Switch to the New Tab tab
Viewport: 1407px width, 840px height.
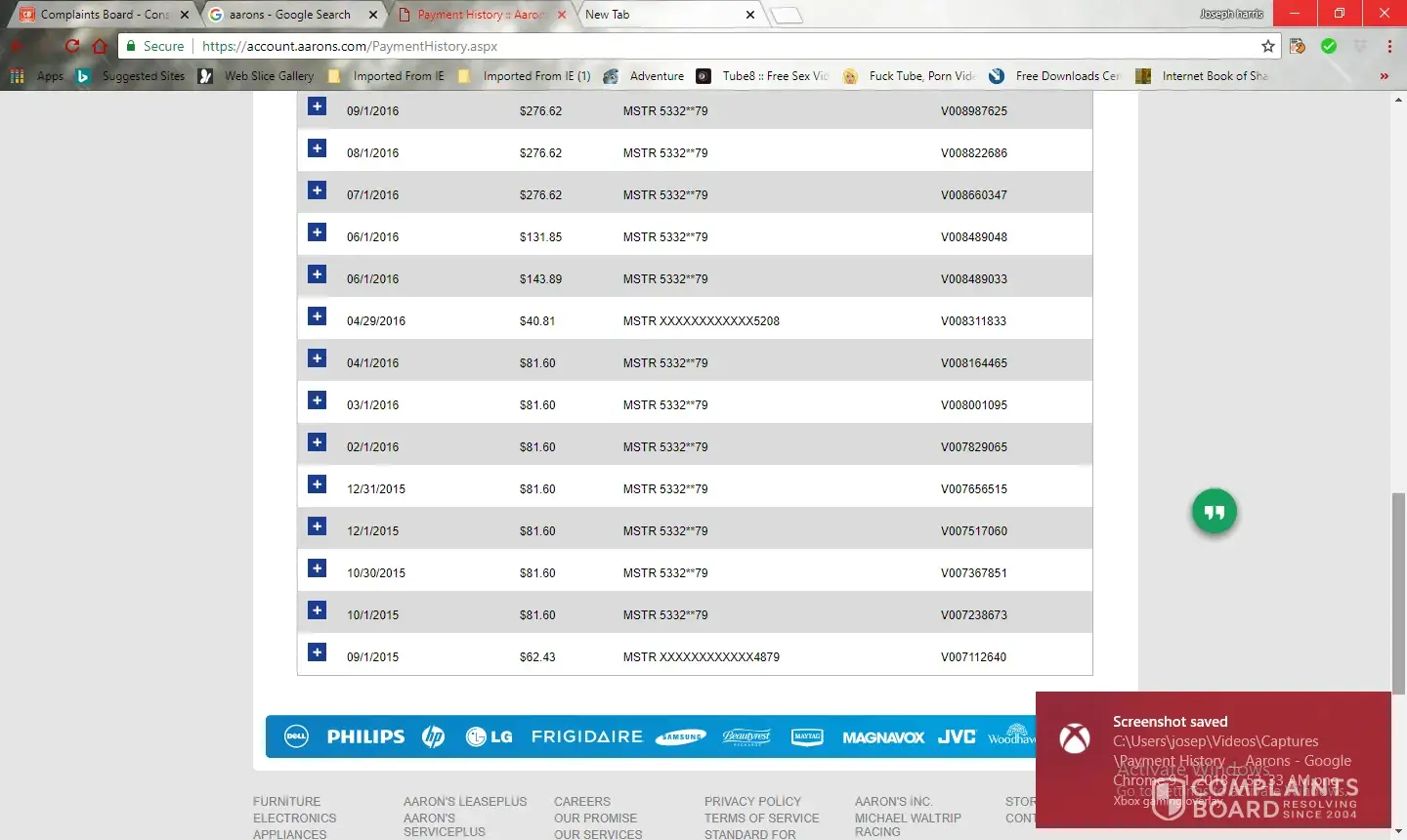tap(668, 15)
